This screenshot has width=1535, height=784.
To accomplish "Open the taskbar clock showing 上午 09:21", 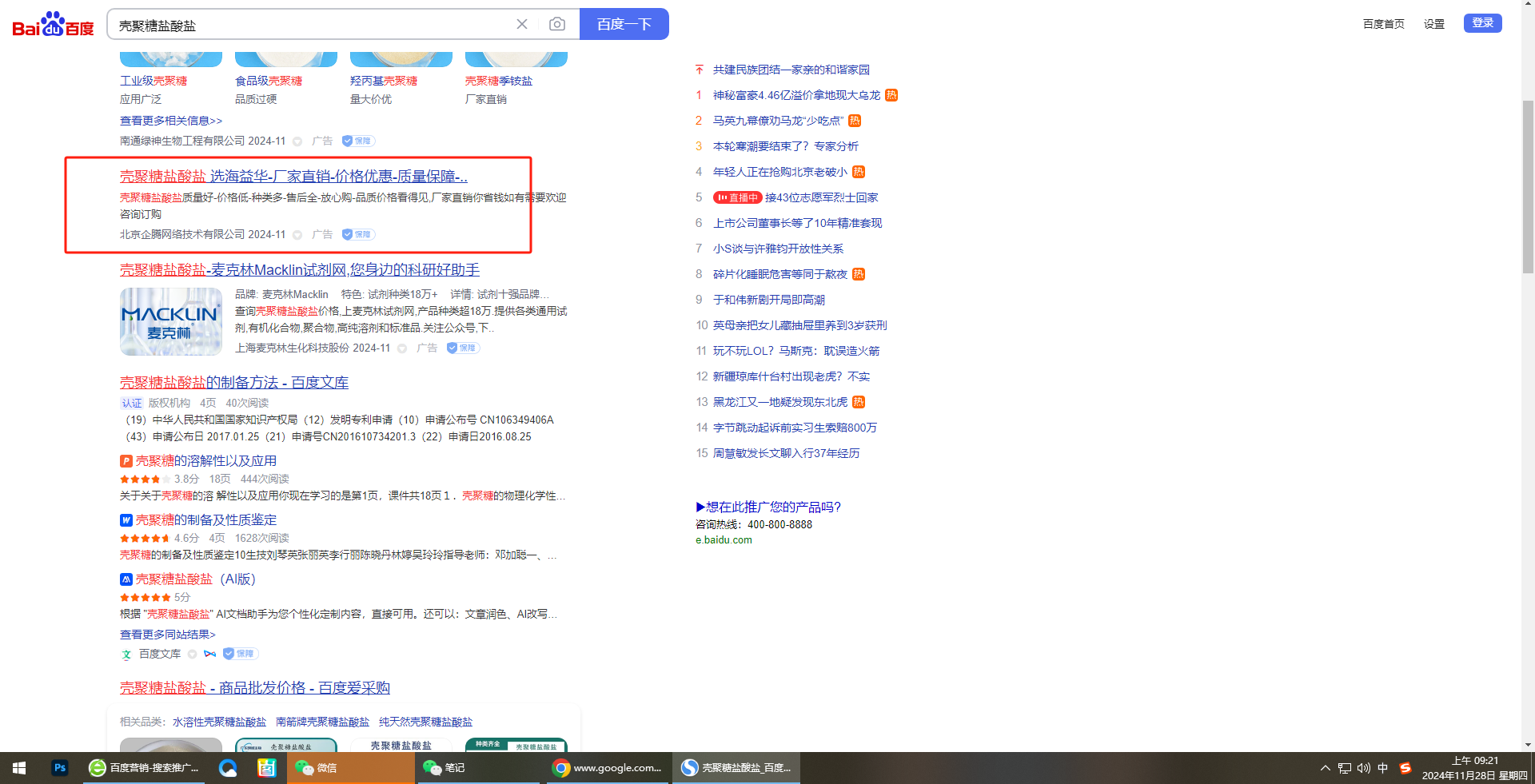I will pyautogui.click(x=1475, y=768).
